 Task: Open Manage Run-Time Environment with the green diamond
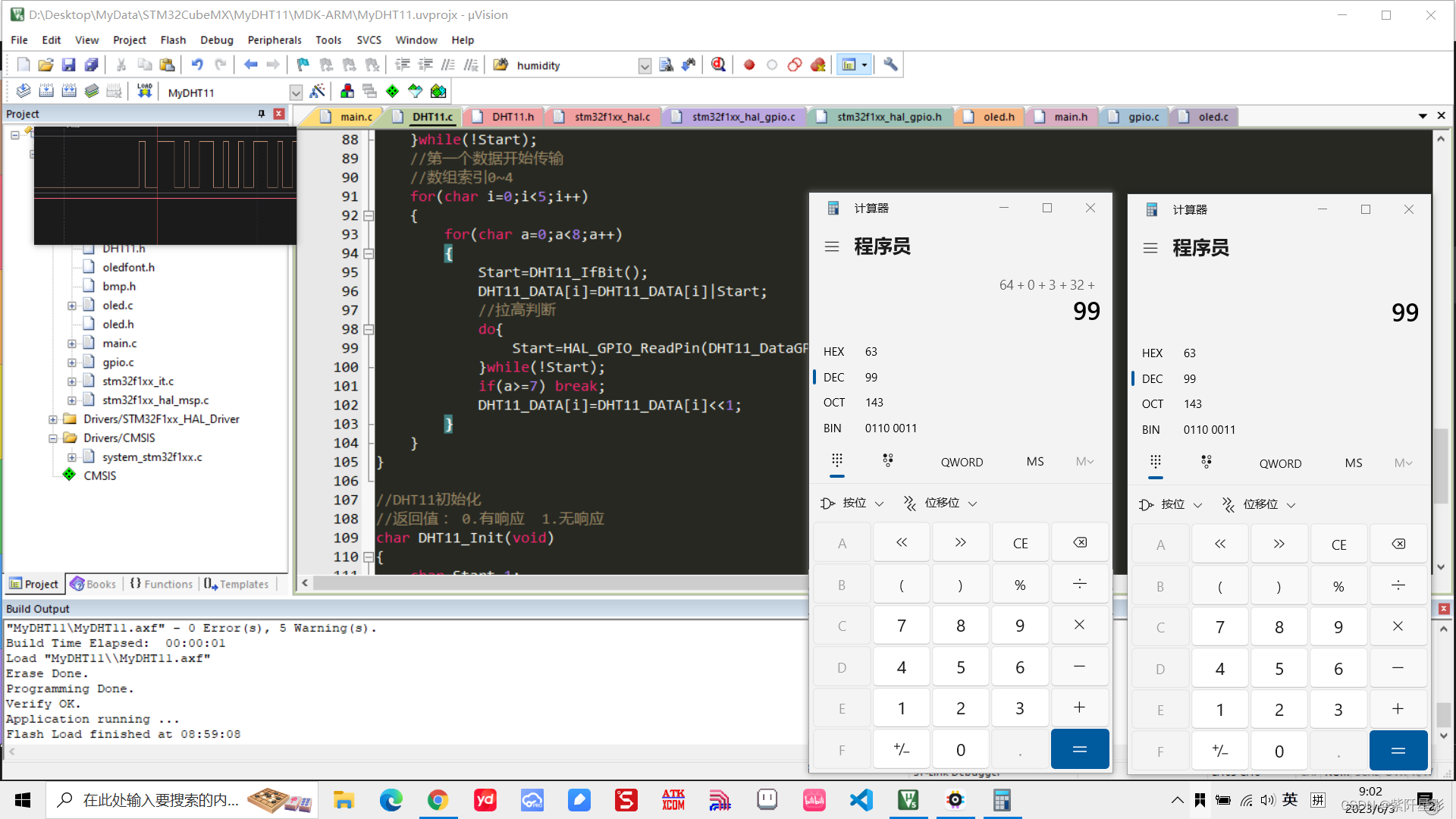392,92
